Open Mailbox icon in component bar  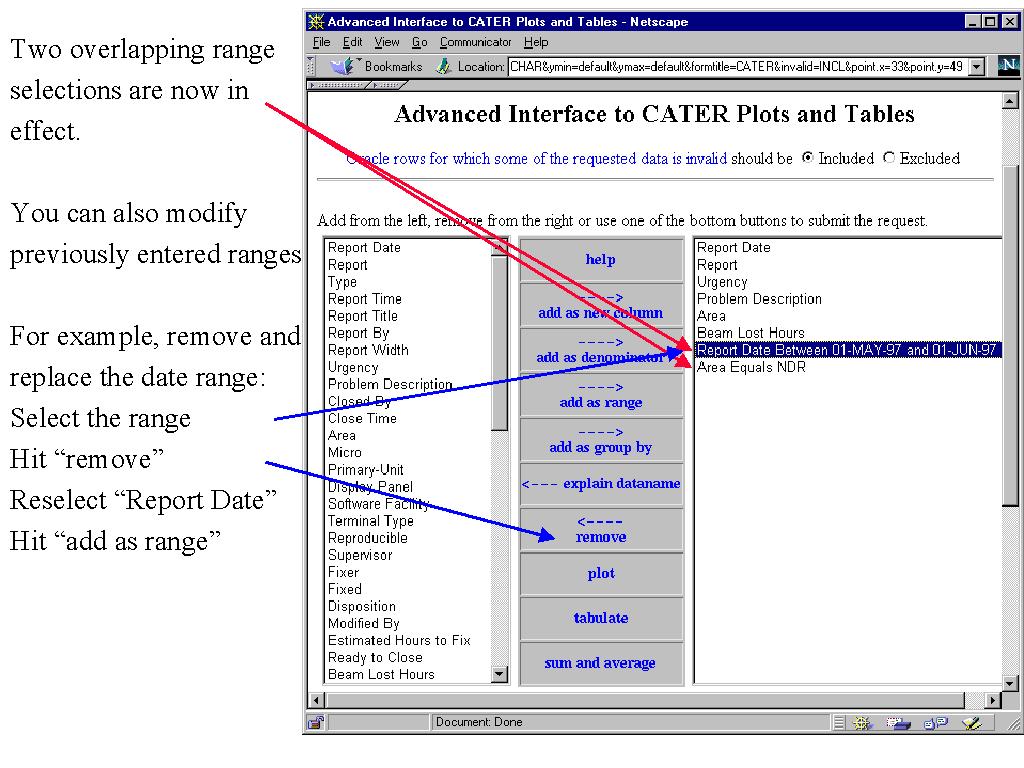(898, 722)
